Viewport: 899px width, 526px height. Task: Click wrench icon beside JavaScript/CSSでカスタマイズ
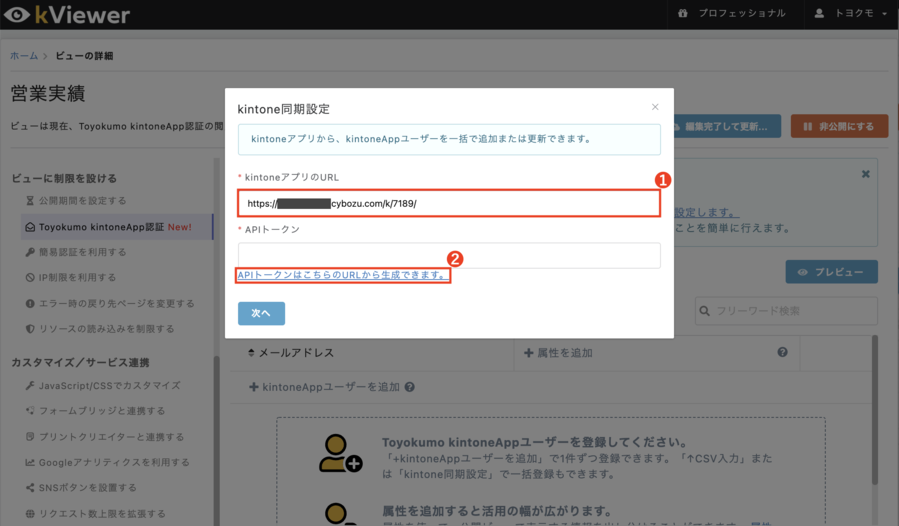click(x=30, y=386)
